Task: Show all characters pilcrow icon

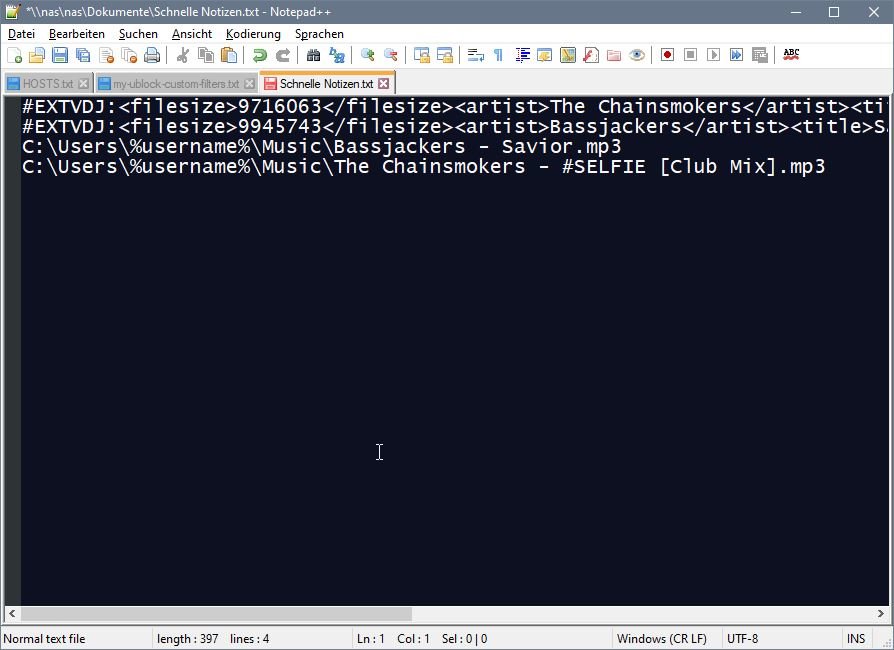Action: click(498, 55)
